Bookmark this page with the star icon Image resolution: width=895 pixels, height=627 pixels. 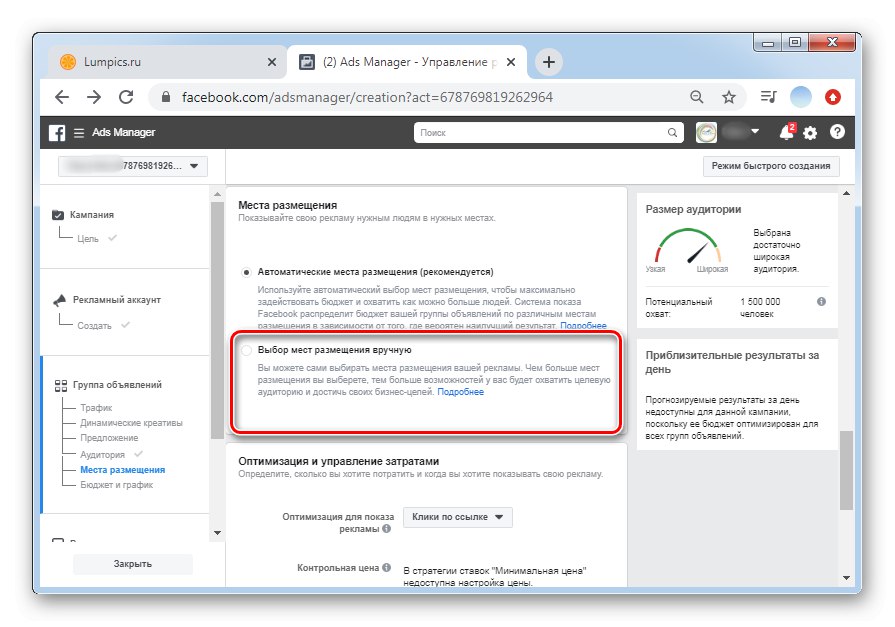coord(728,97)
